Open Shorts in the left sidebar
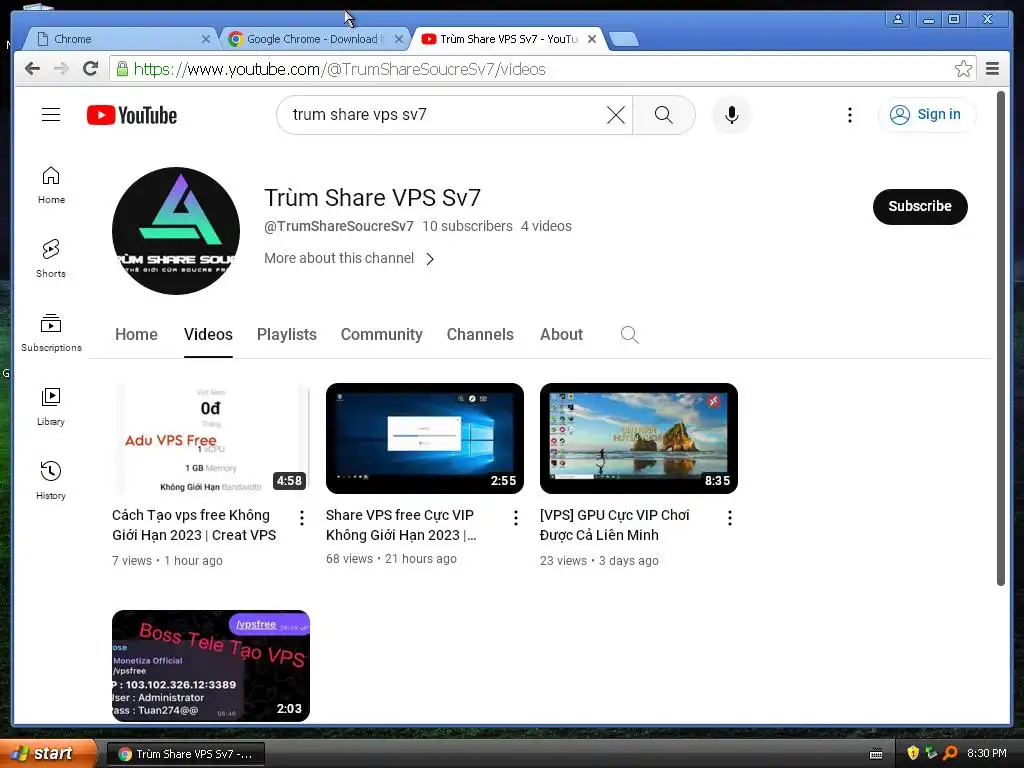 [x=51, y=259]
